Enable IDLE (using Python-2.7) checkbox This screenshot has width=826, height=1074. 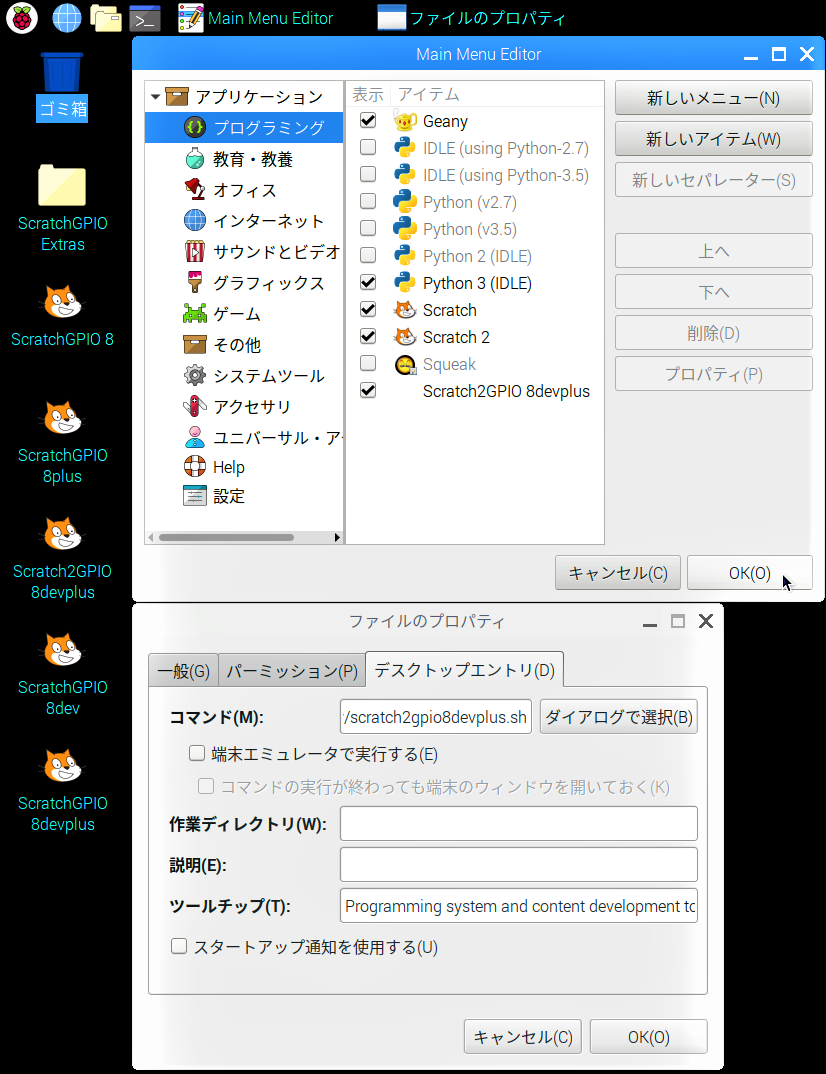coord(368,147)
